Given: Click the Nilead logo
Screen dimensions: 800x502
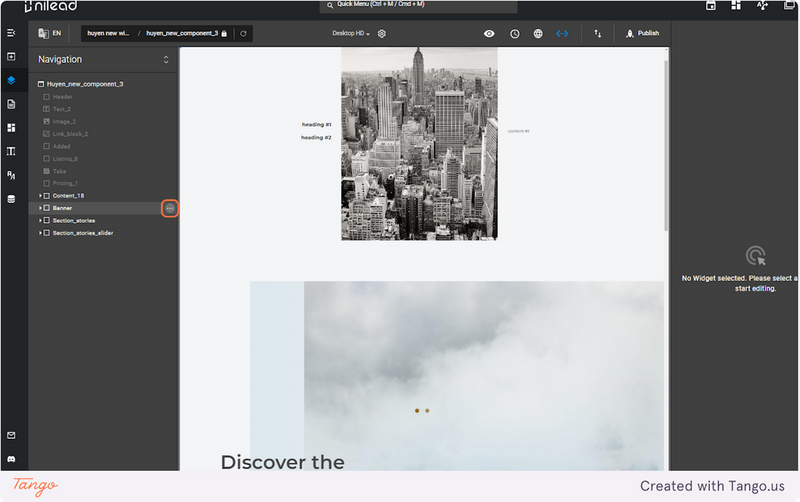Looking at the screenshot, I should 50,6.
